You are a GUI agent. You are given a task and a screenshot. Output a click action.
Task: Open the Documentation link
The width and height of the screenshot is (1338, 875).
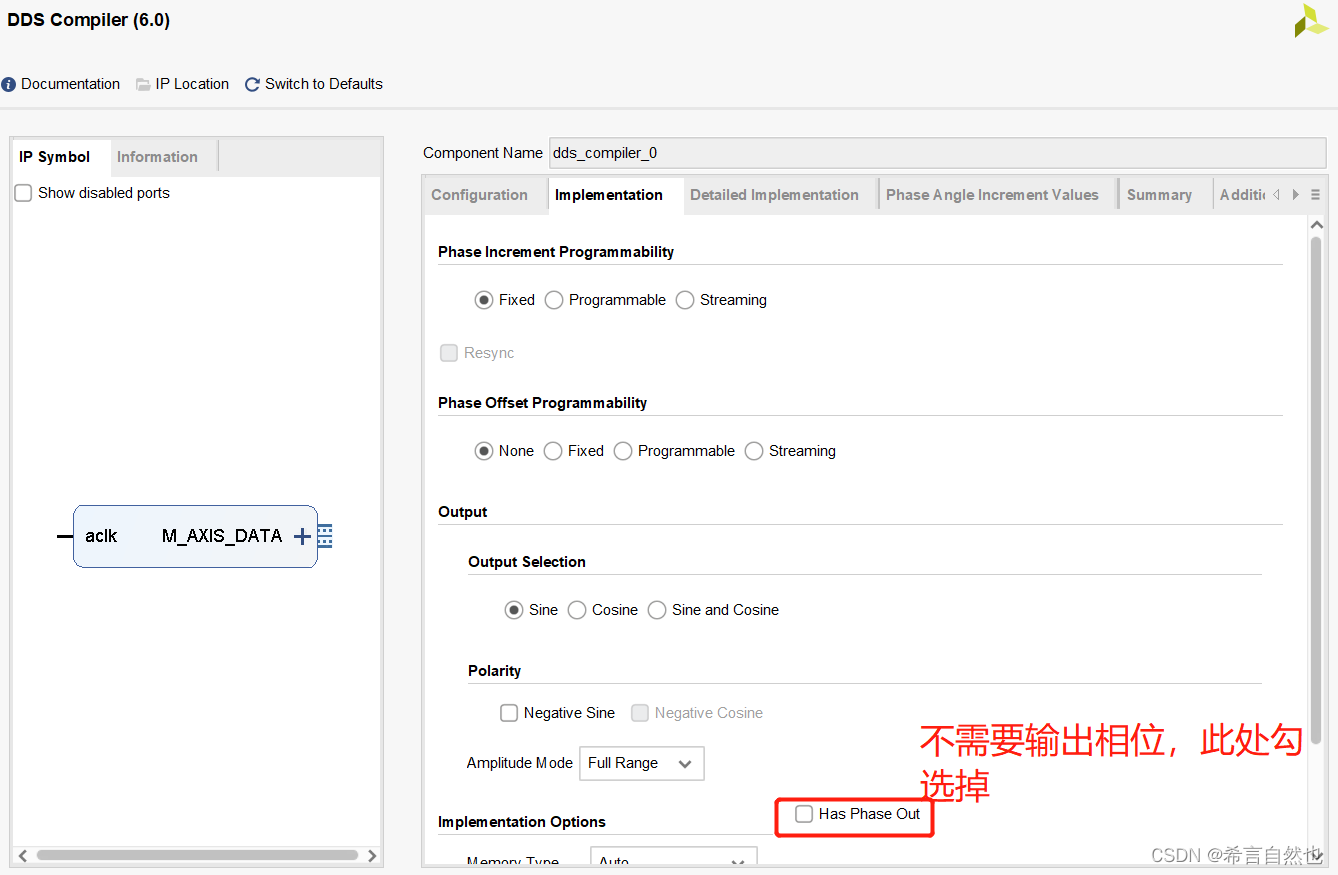click(x=70, y=84)
